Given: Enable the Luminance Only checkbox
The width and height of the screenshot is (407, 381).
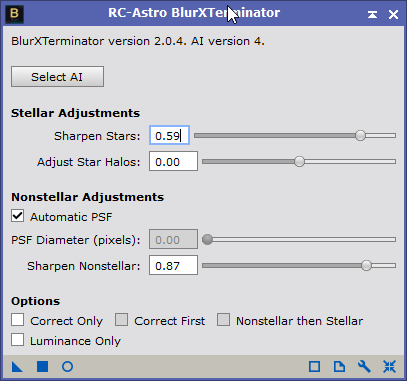Looking at the screenshot, I should (17, 340).
